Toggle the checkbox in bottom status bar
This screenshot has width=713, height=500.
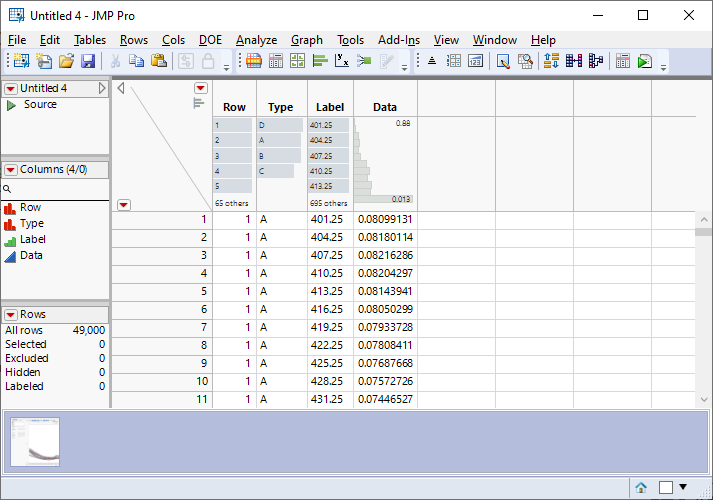pyautogui.click(x=666, y=487)
